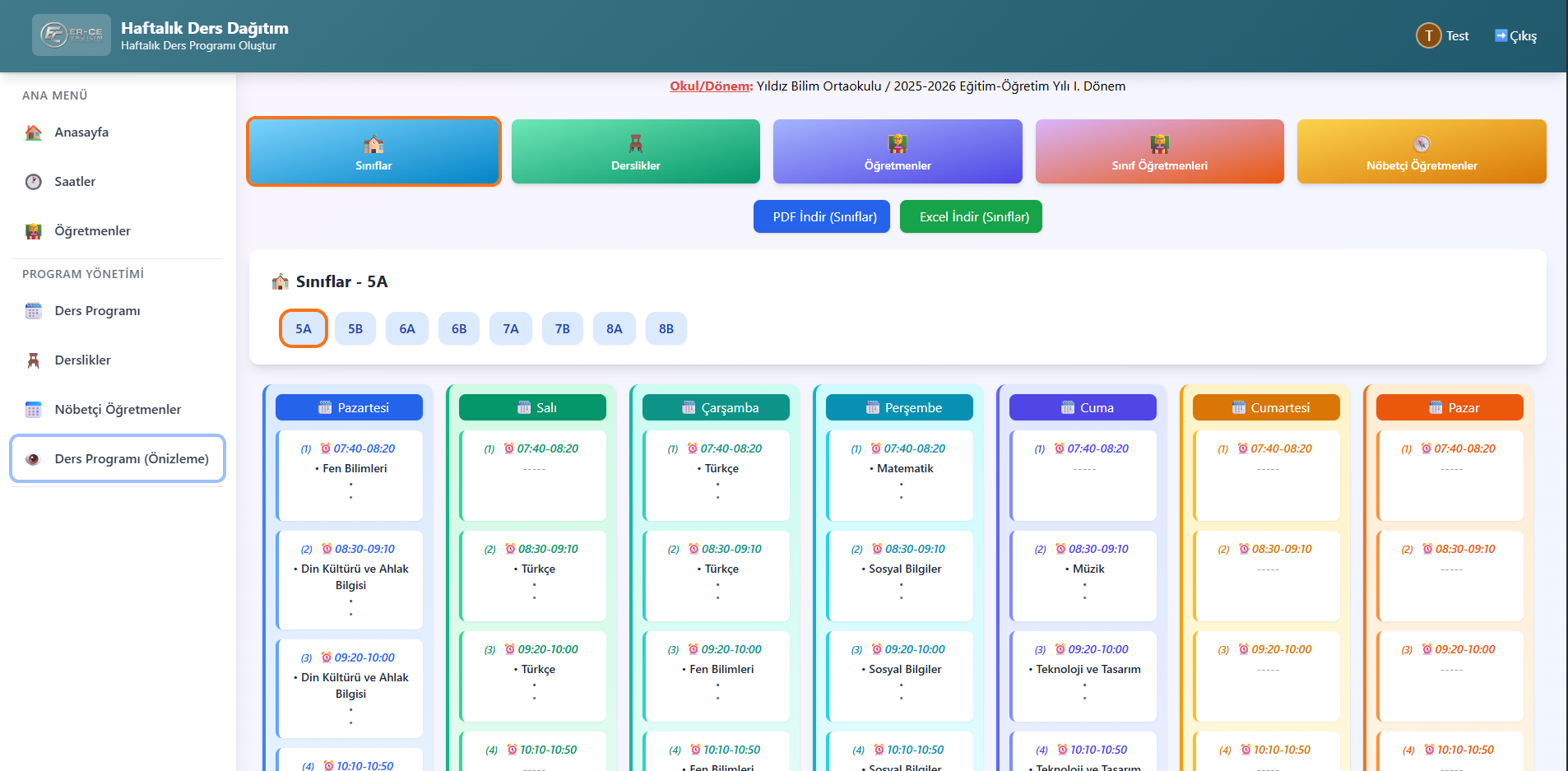
Task: Click the ER-CE logo in header
Action: pyautogui.click(x=72, y=35)
